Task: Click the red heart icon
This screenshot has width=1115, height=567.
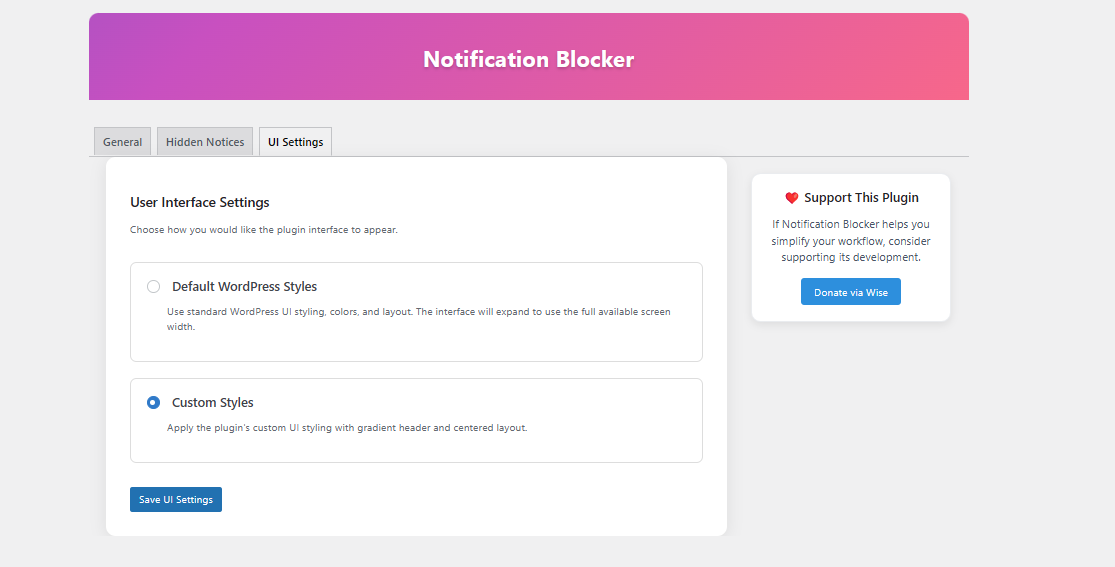Action: (791, 198)
